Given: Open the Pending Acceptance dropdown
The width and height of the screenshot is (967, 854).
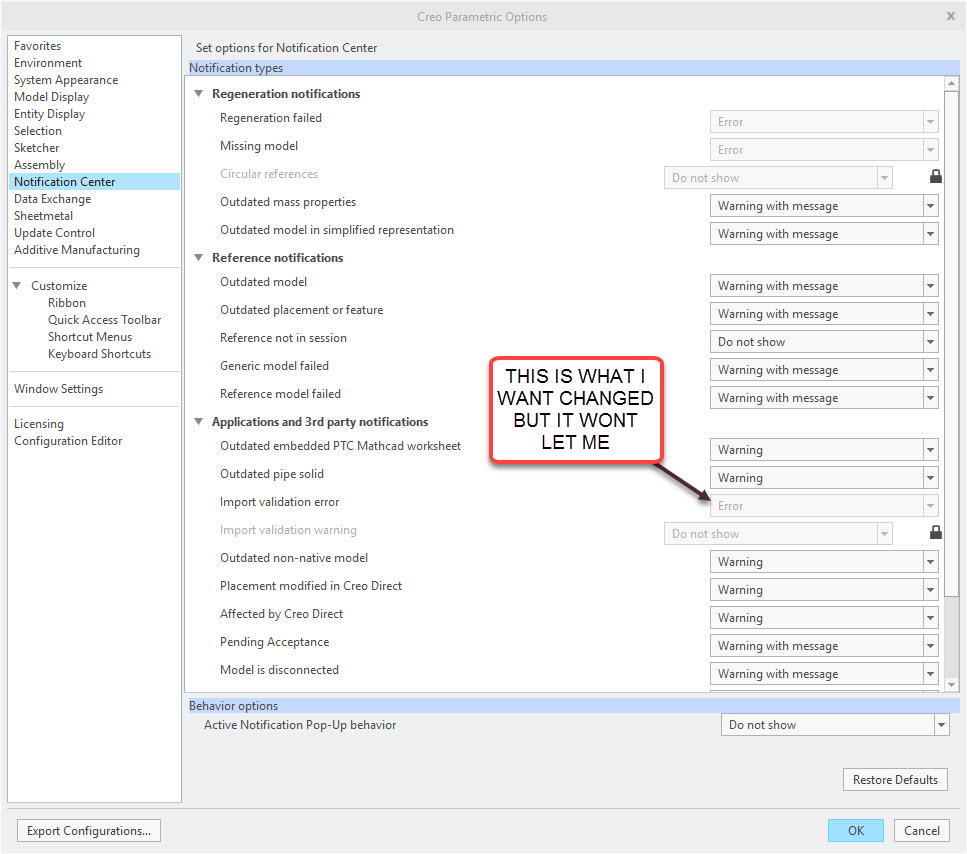Looking at the screenshot, I should point(931,645).
